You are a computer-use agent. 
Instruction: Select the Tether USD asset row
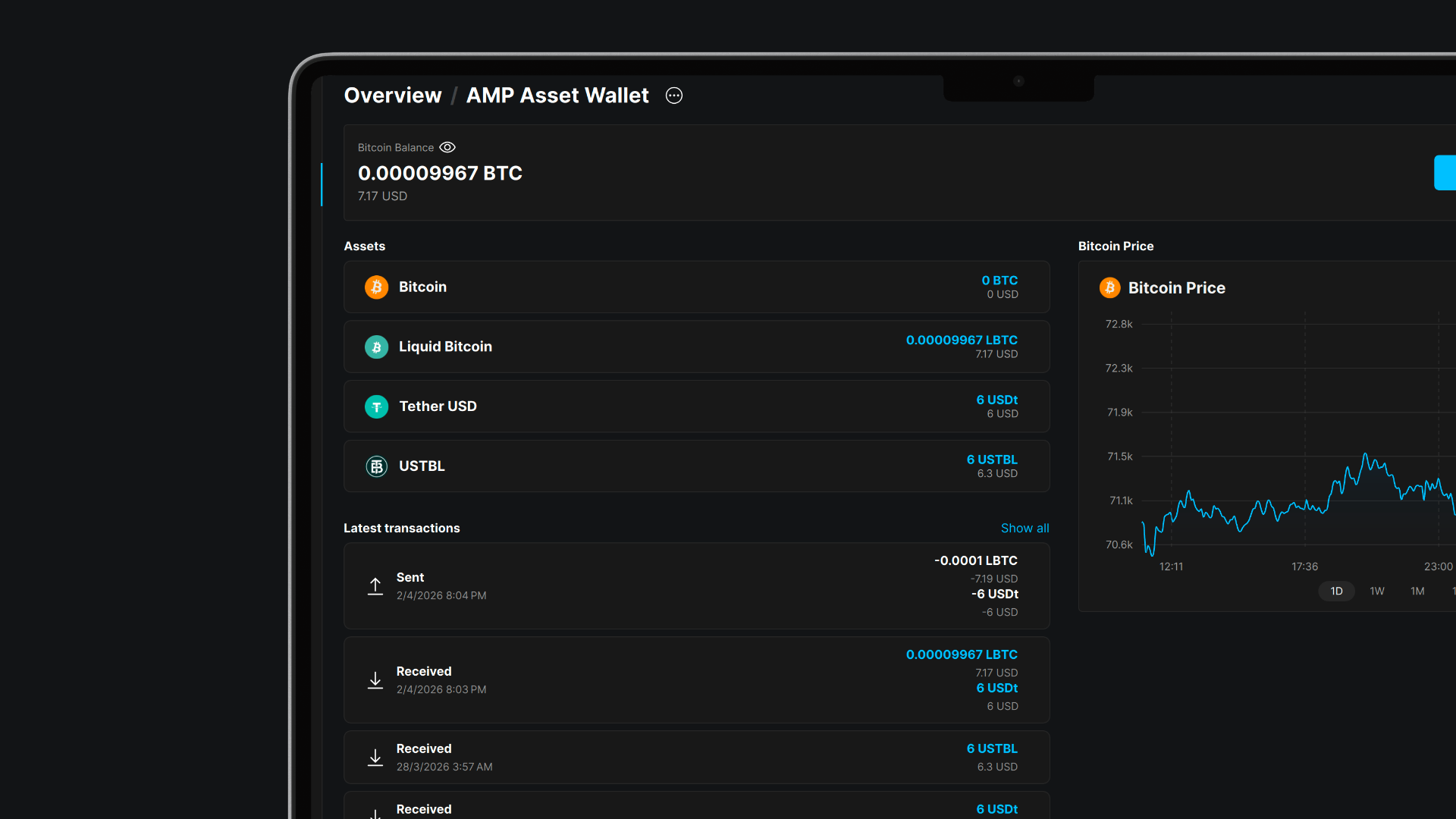[x=696, y=406]
